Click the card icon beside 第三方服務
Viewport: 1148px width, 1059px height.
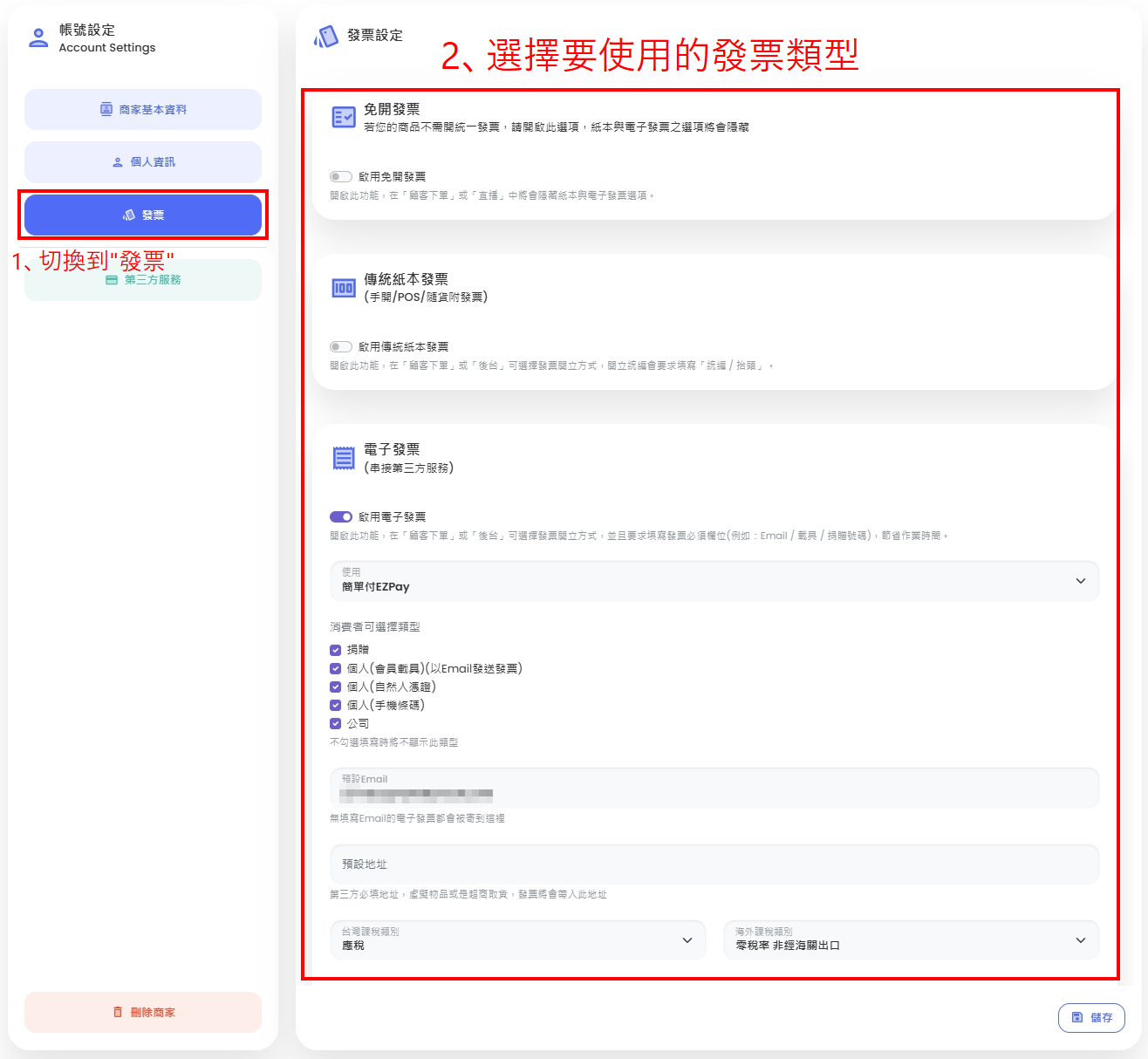[112, 280]
